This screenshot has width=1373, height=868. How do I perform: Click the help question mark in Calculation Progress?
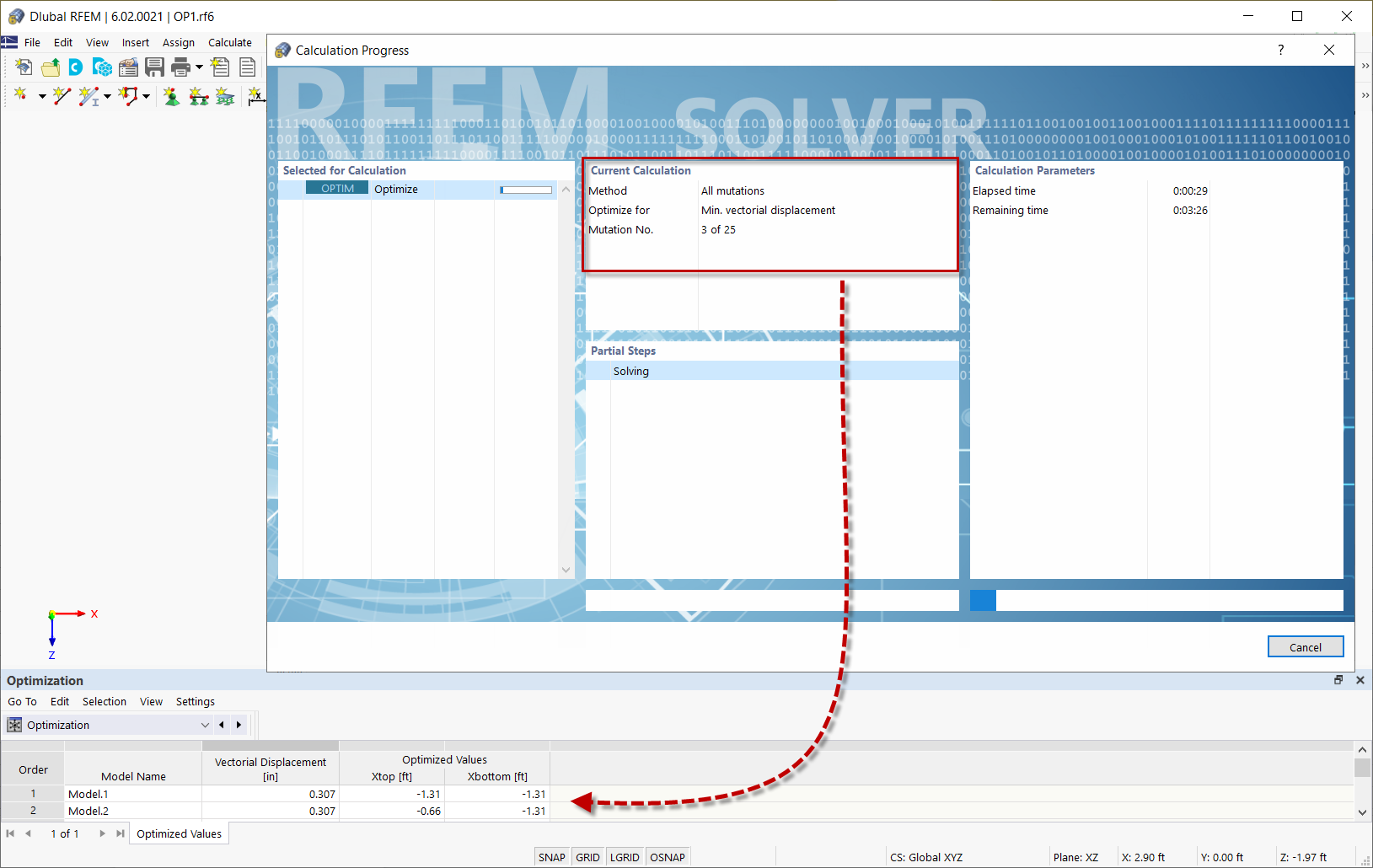[1280, 50]
